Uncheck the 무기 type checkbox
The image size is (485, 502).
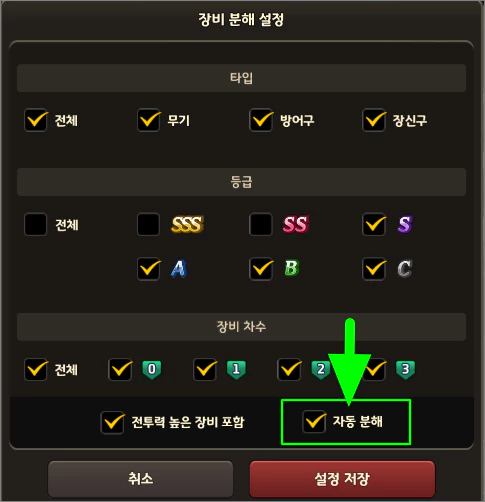coord(149,120)
